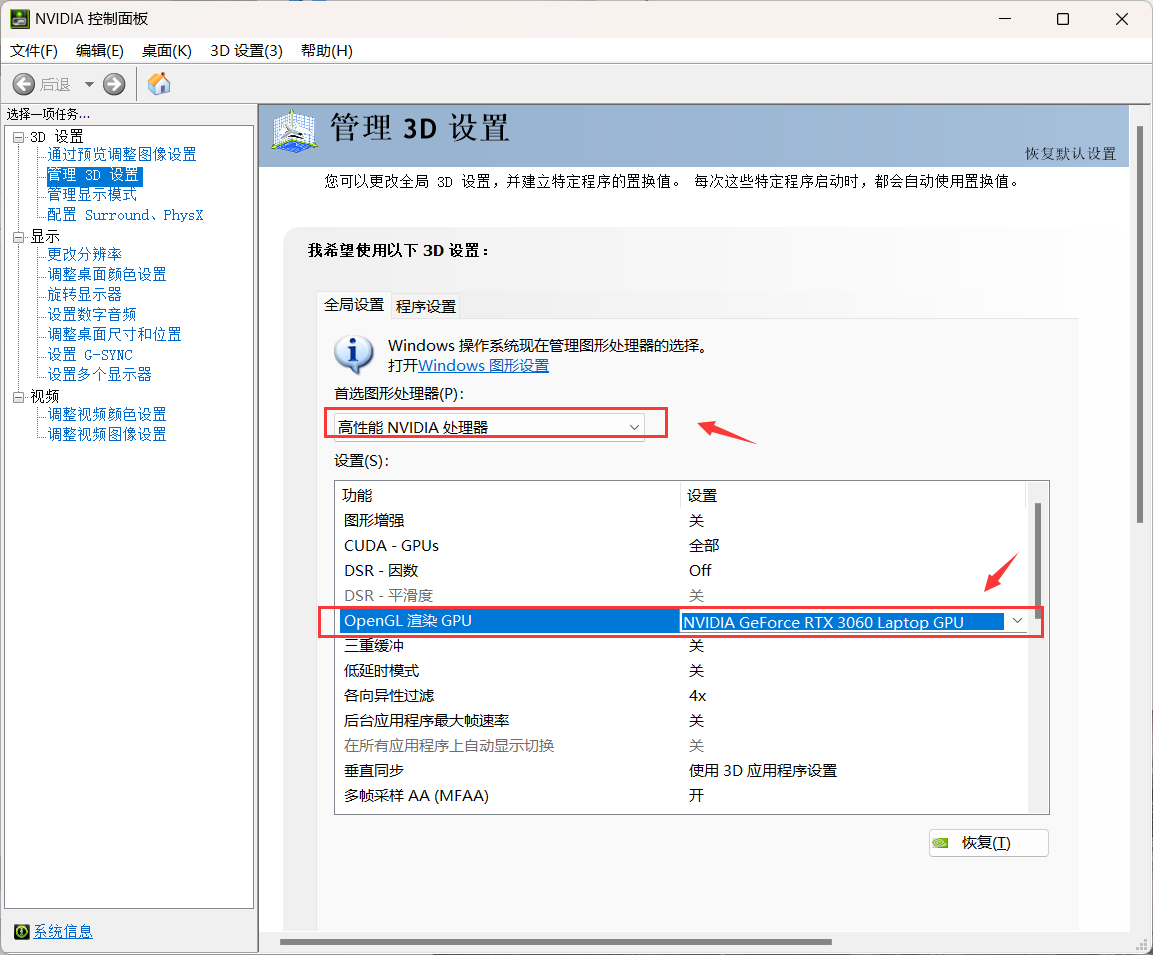
Task: Open 调整桌面颜色设置 task
Action: click(x=107, y=274)
